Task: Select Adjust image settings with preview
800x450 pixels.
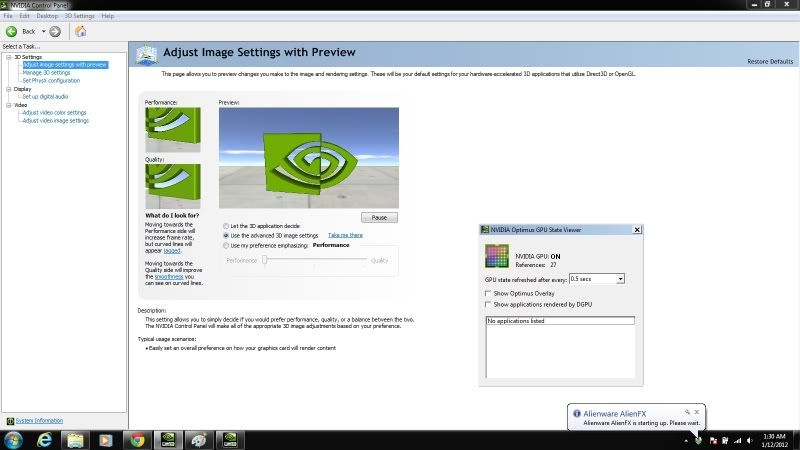Action: [x=65, y=65]
